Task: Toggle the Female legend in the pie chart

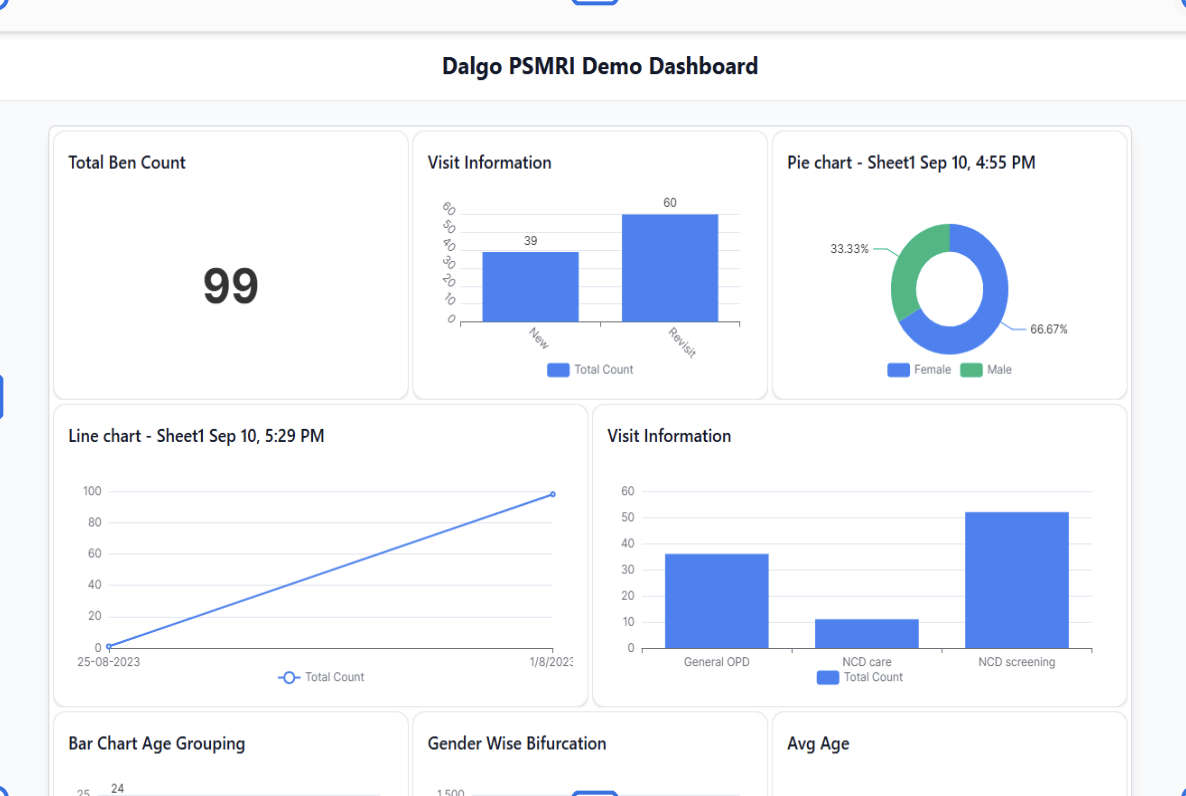Action: [x=919, y=369]
